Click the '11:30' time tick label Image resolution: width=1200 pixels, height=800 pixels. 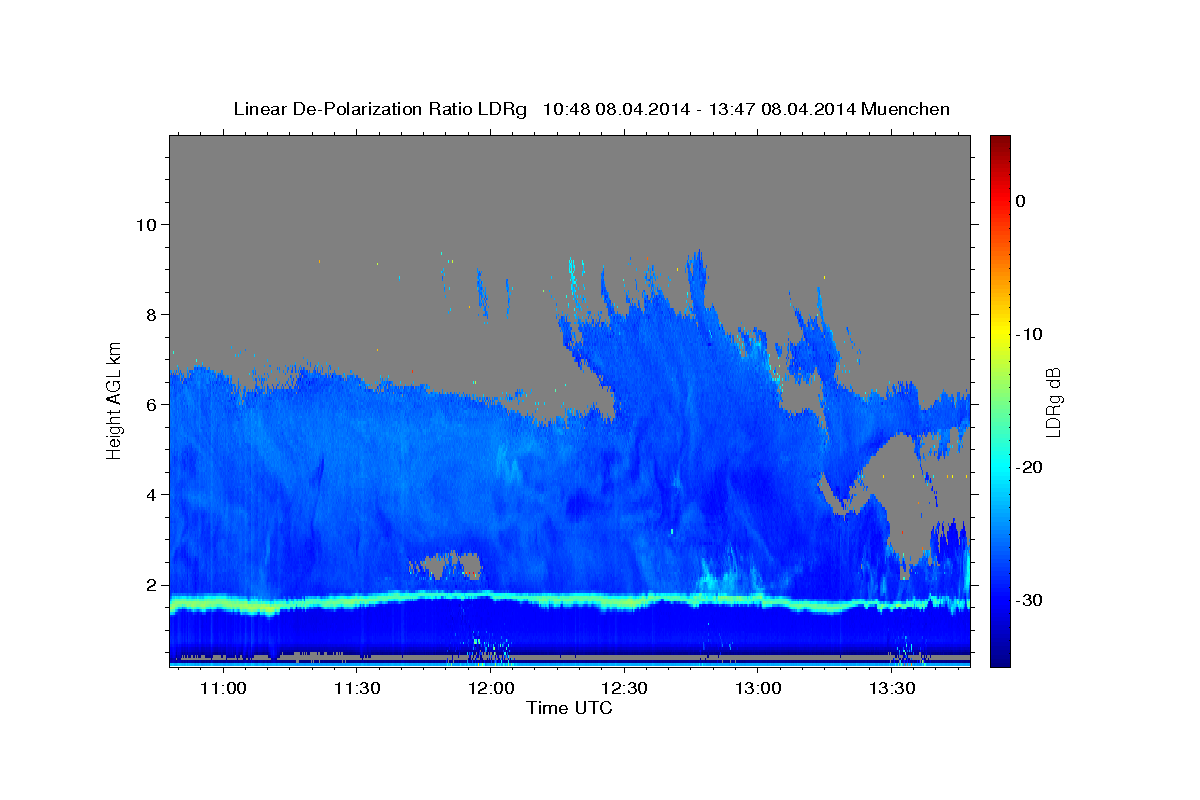[x=357, y=689]
